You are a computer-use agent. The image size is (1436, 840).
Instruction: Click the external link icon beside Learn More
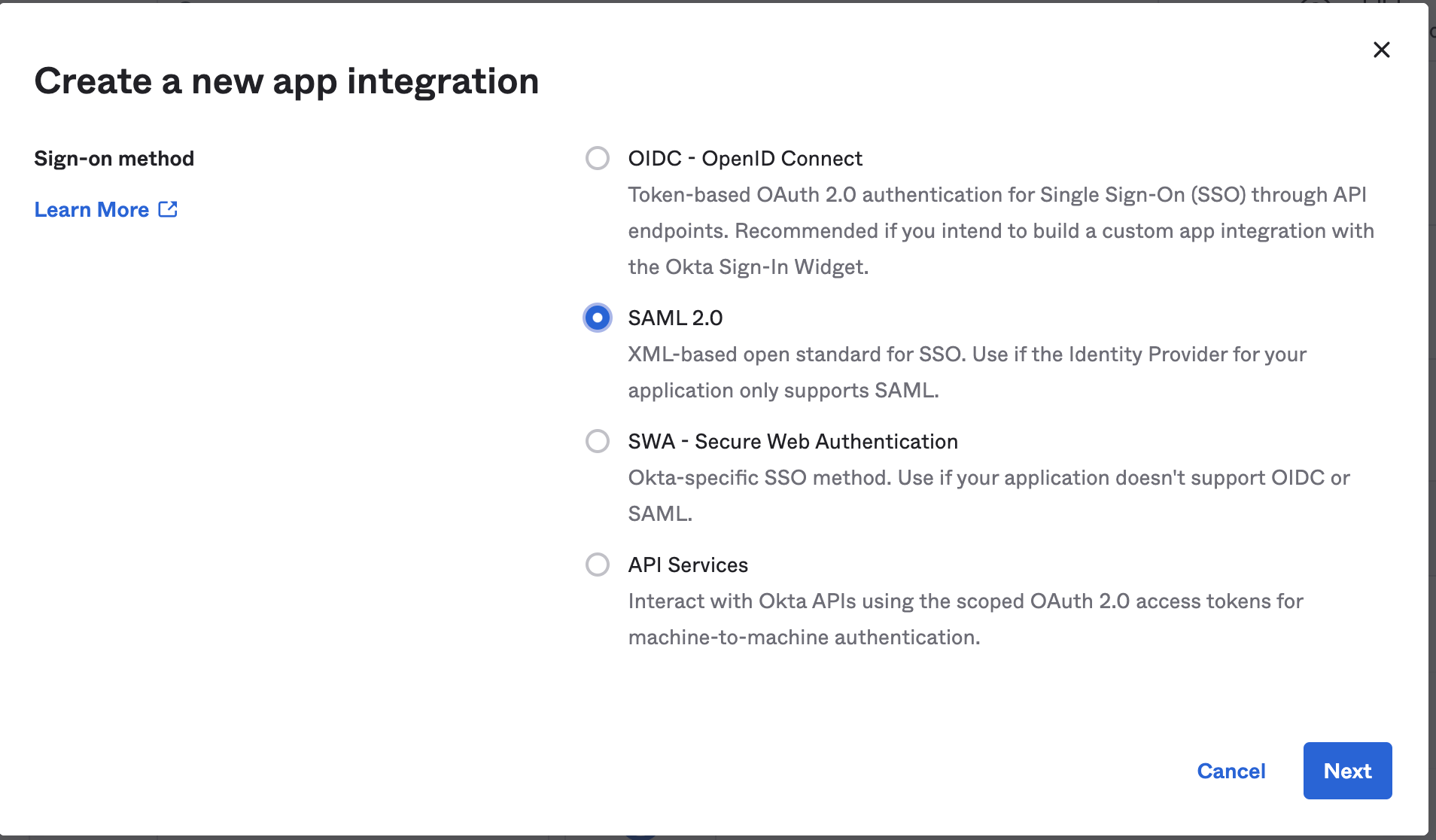(169, 208)
